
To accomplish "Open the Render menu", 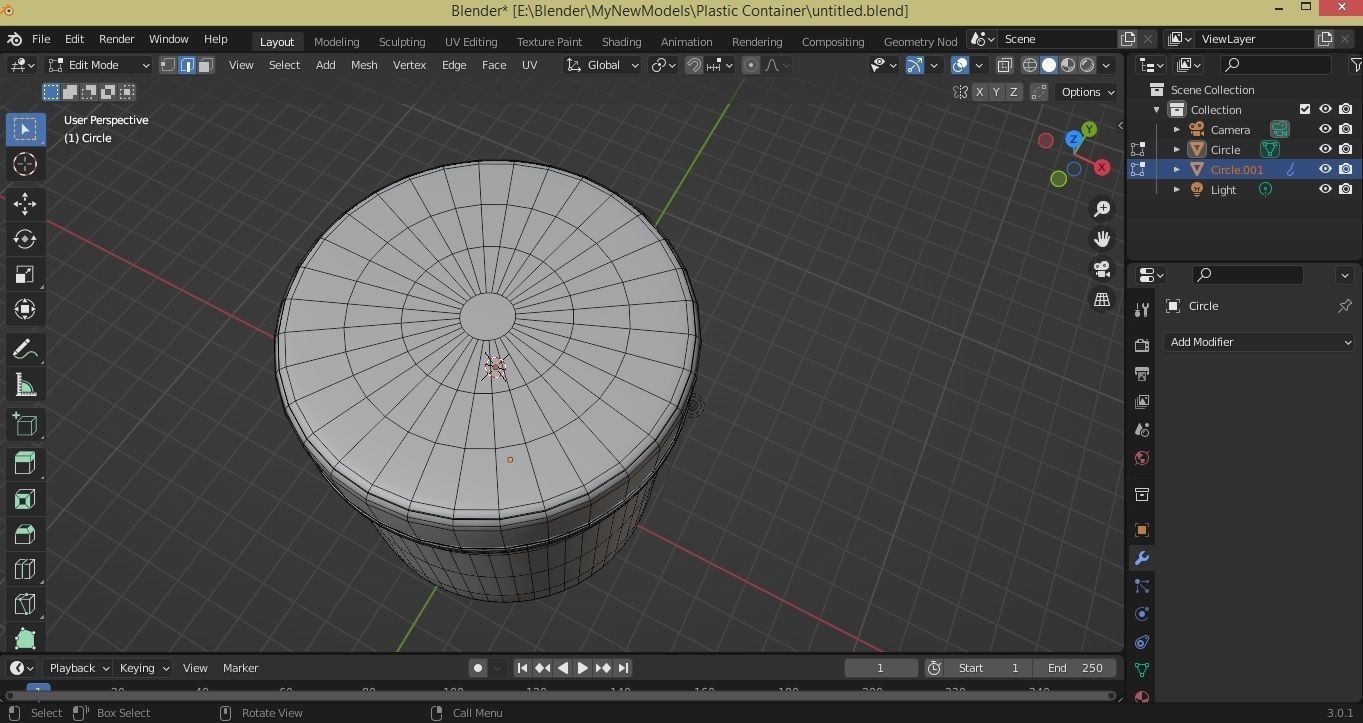I will pyautogui.click(x=116, y=39).
